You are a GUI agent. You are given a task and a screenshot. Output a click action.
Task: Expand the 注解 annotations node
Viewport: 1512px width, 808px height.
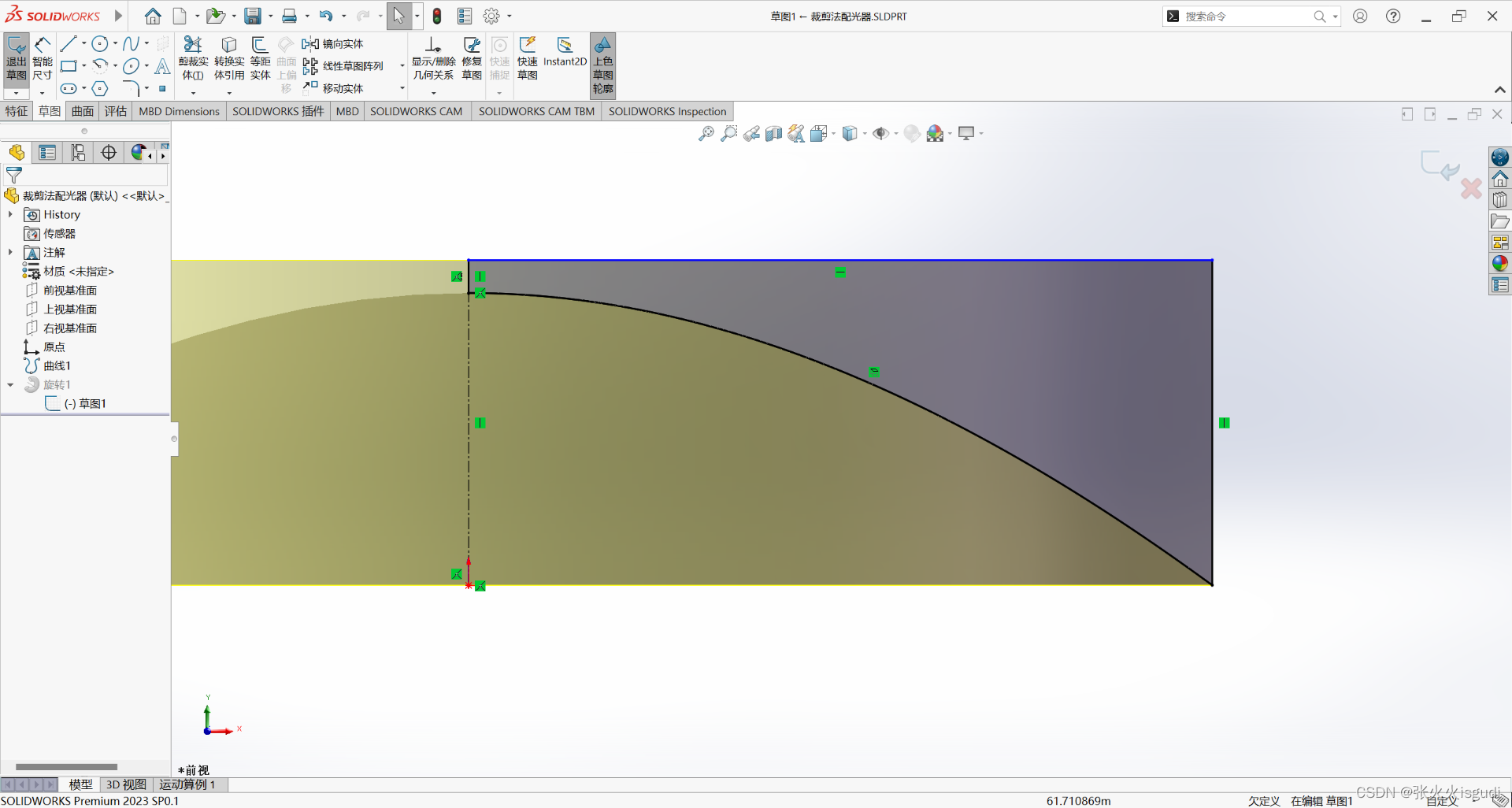click(10, 252)
